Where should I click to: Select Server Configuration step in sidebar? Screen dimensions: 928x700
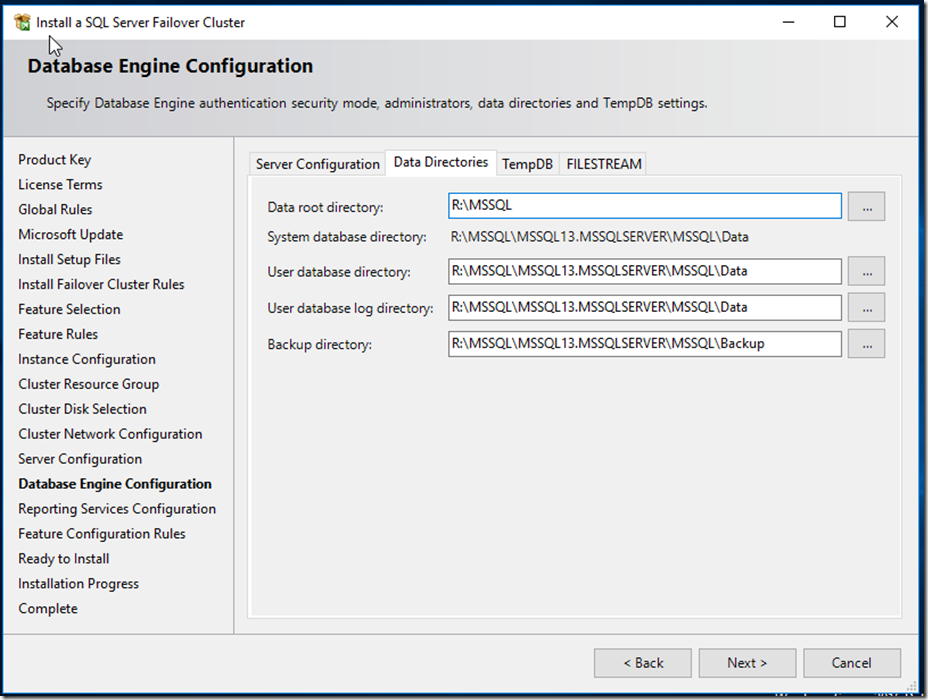pos(80,459)
